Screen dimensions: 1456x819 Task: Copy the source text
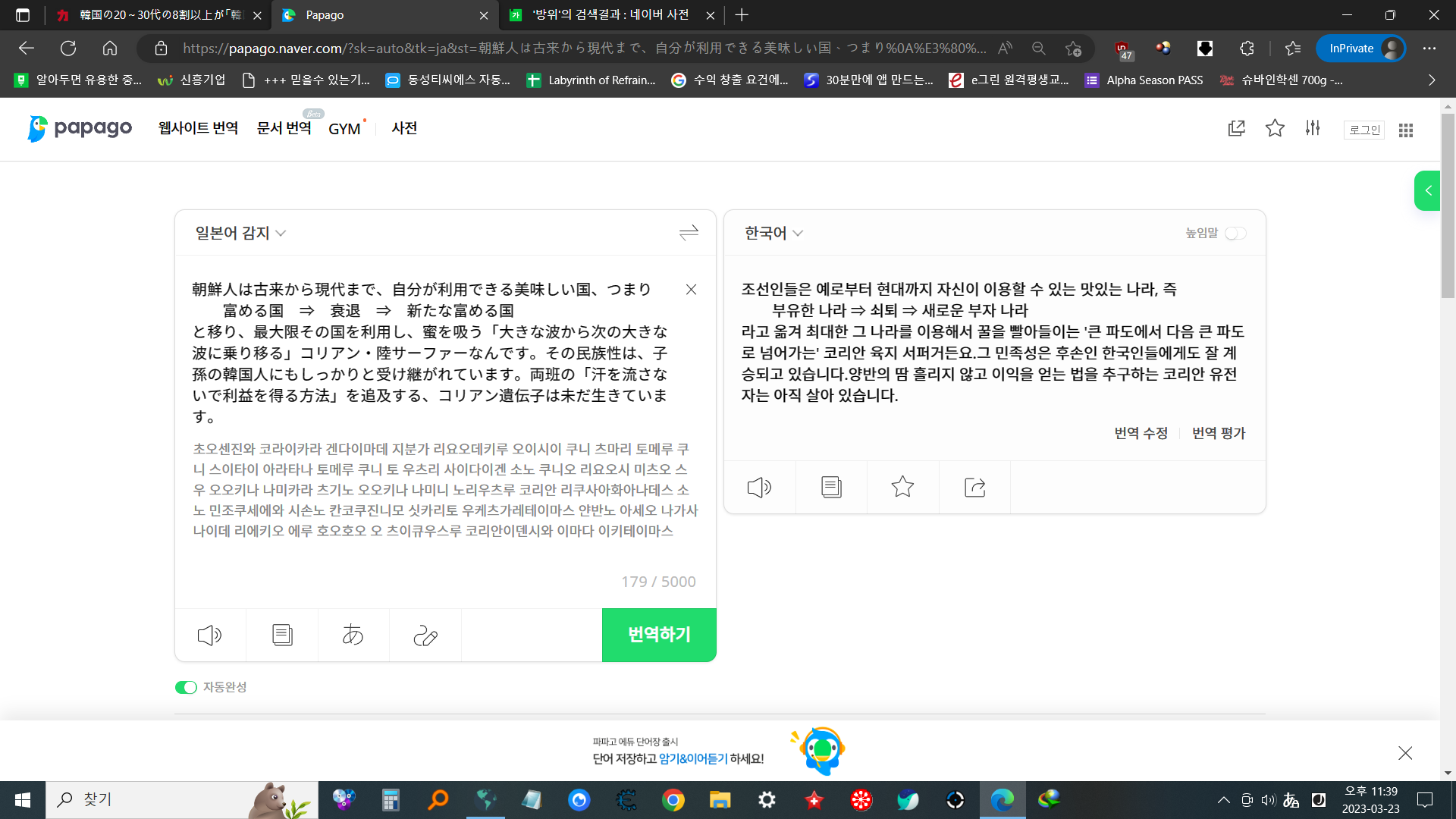point(282,635)
